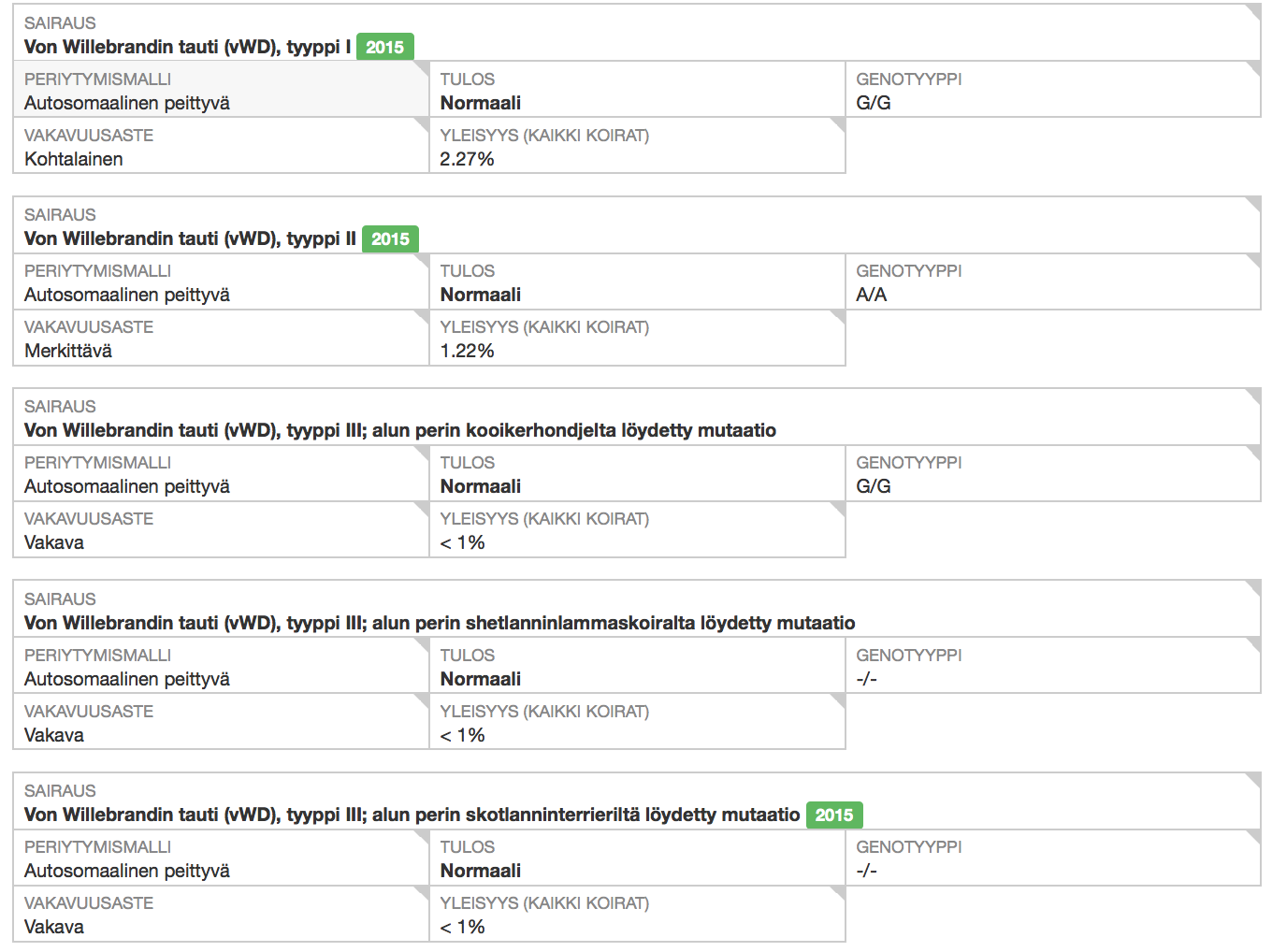Click corner icon in tyyppi I Genotyyppi G/G cell
Viewport: 1272px width, 952px height.
click(x=1254, y=68)
